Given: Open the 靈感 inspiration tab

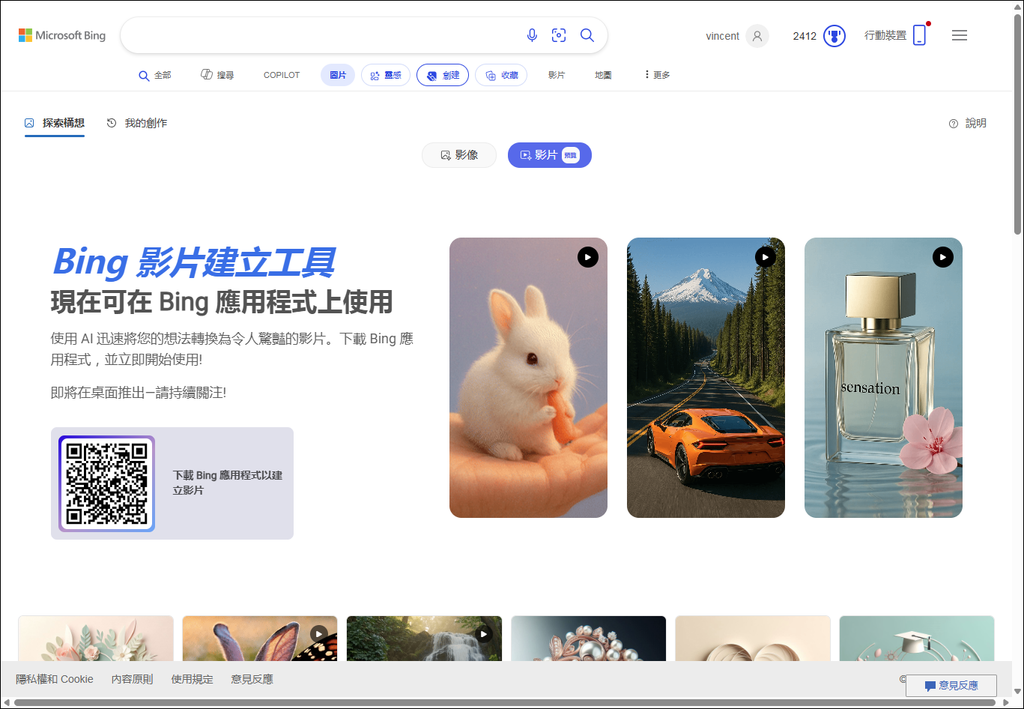Looking at the screenshot, I should coord(385,75).
